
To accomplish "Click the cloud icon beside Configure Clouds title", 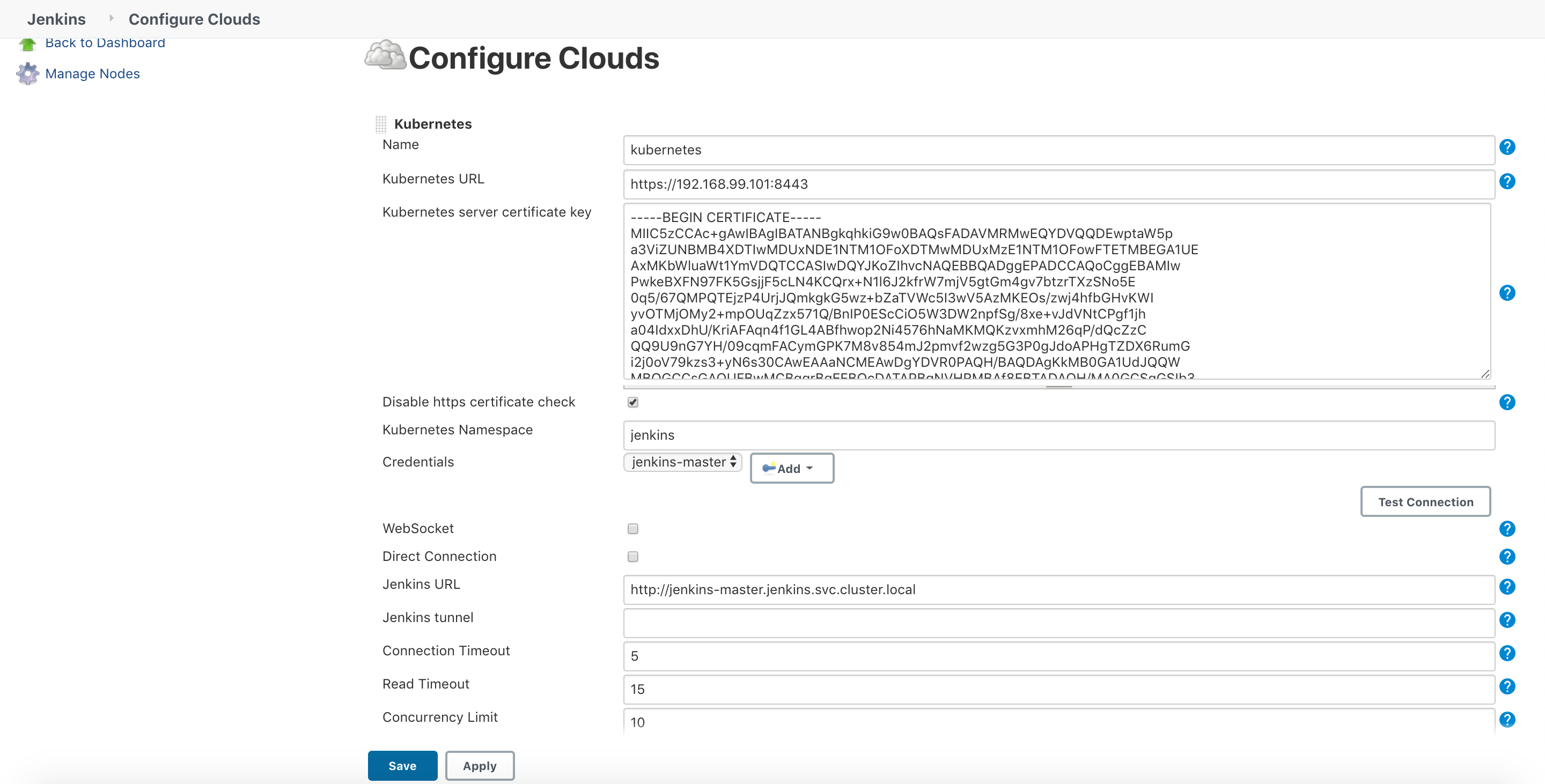I will (x=386, y=57).
